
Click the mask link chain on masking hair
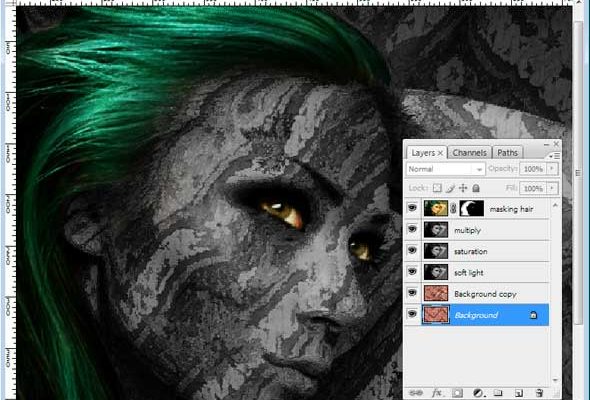coord(453,208)
